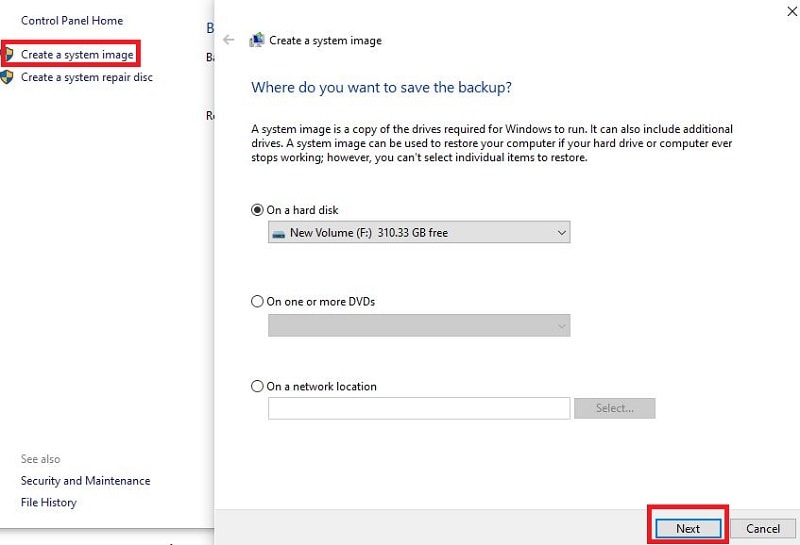Open Create a system repair disc link
This screenshot has width=800, height=545.
click(87, 77)
